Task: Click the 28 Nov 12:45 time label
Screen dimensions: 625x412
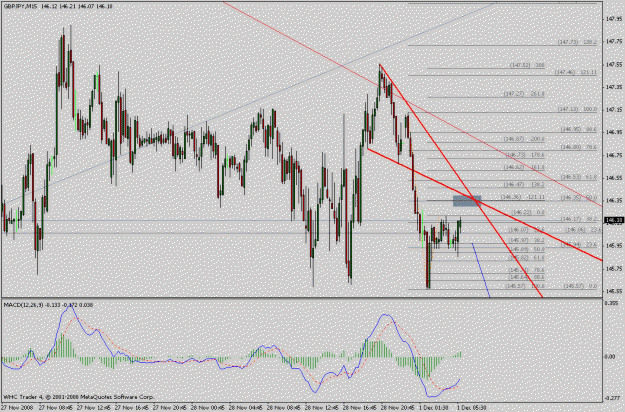Action: (x=321, y=408)
